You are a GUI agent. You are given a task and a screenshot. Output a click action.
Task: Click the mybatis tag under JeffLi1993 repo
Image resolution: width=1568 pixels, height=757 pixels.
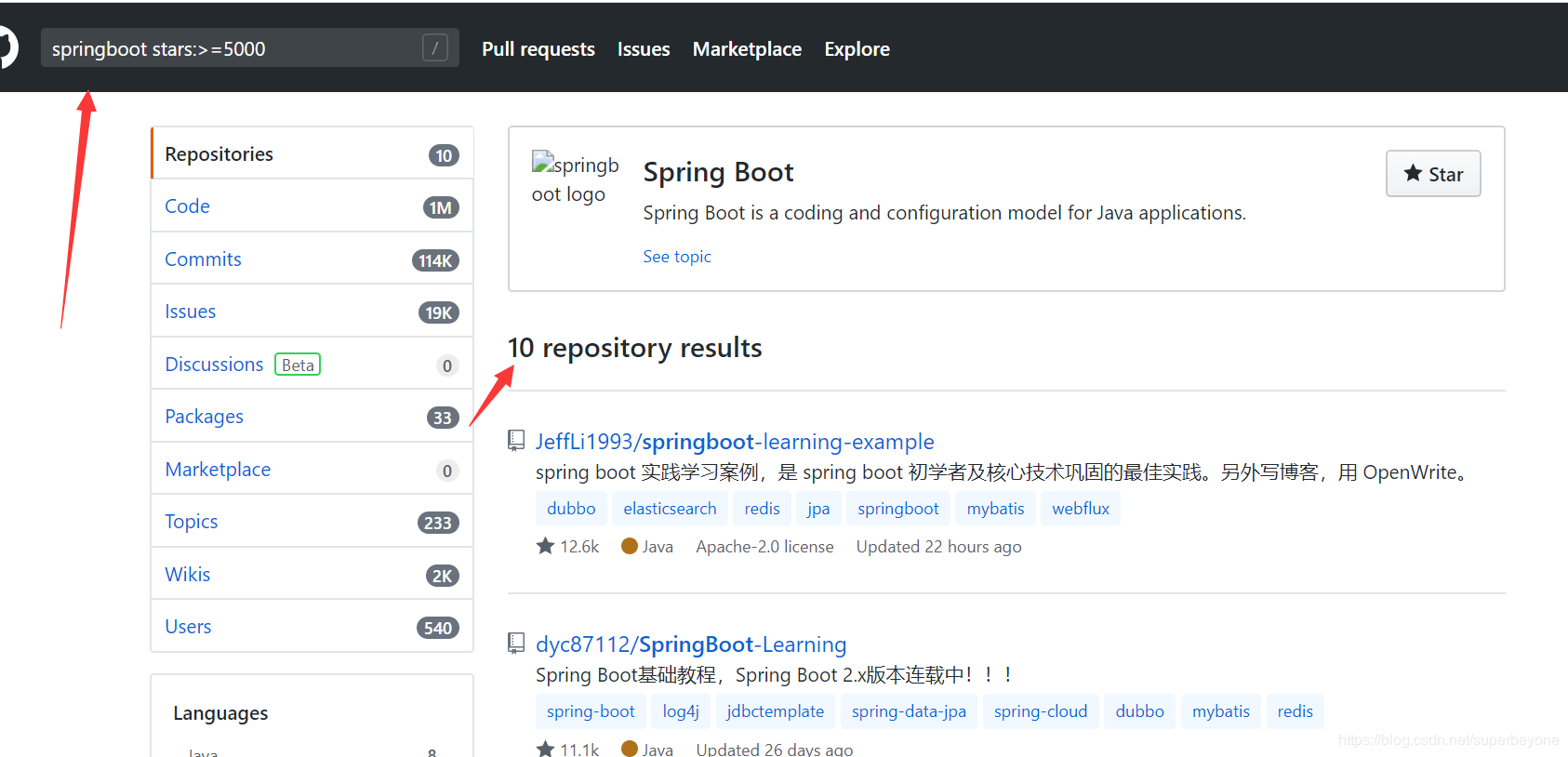[x=995, y=509]
